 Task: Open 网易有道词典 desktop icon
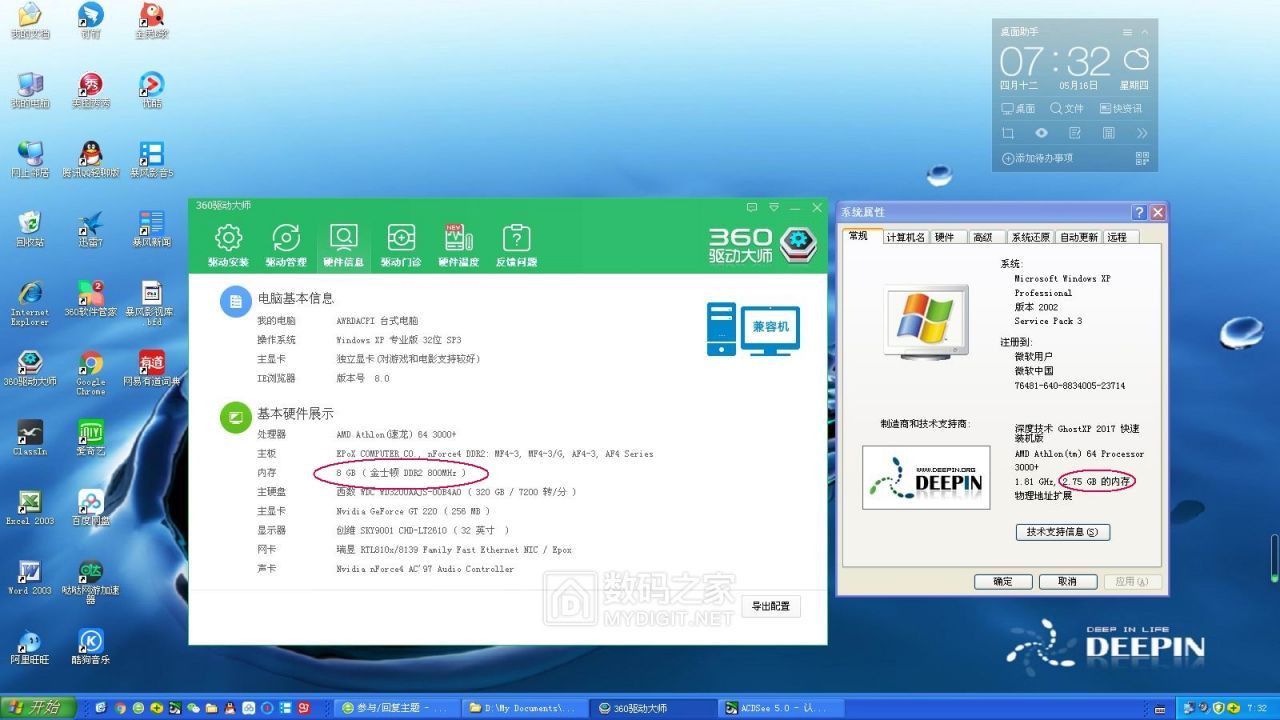152,368
